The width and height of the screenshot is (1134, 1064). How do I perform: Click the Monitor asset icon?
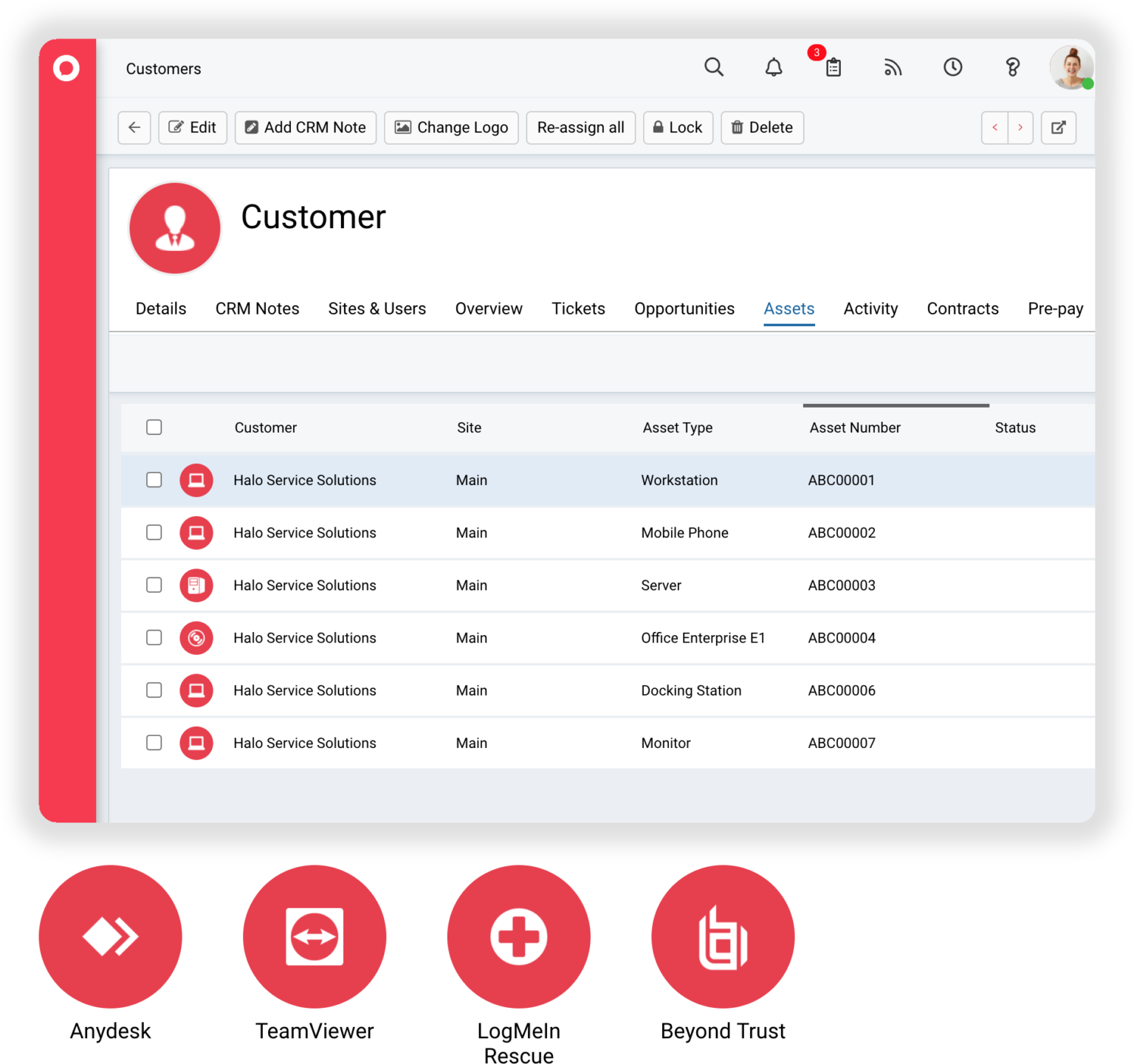click(x=196, y=743)
